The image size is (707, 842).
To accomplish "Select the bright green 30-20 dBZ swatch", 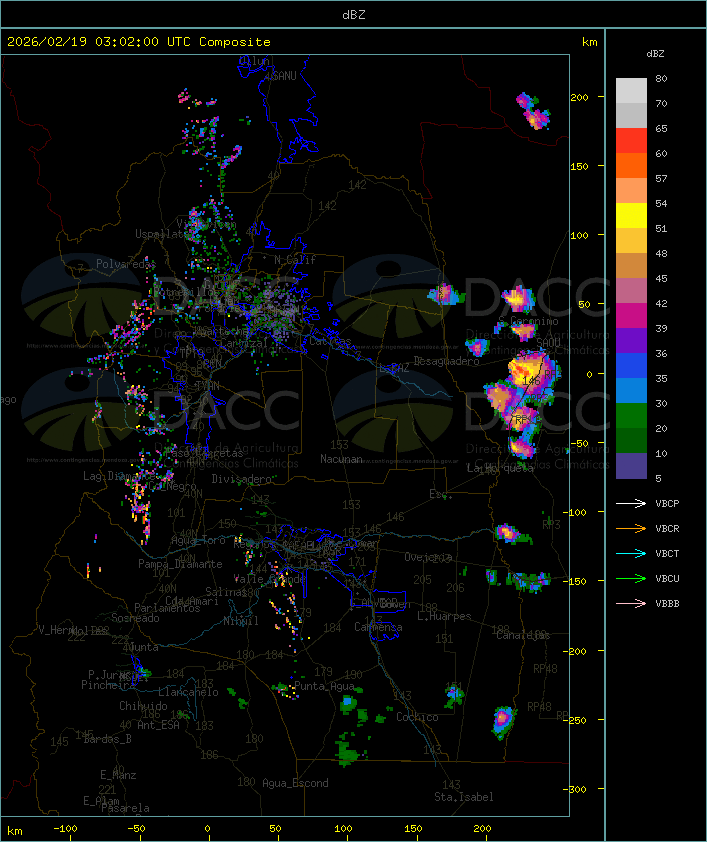I will click(631, 416).
